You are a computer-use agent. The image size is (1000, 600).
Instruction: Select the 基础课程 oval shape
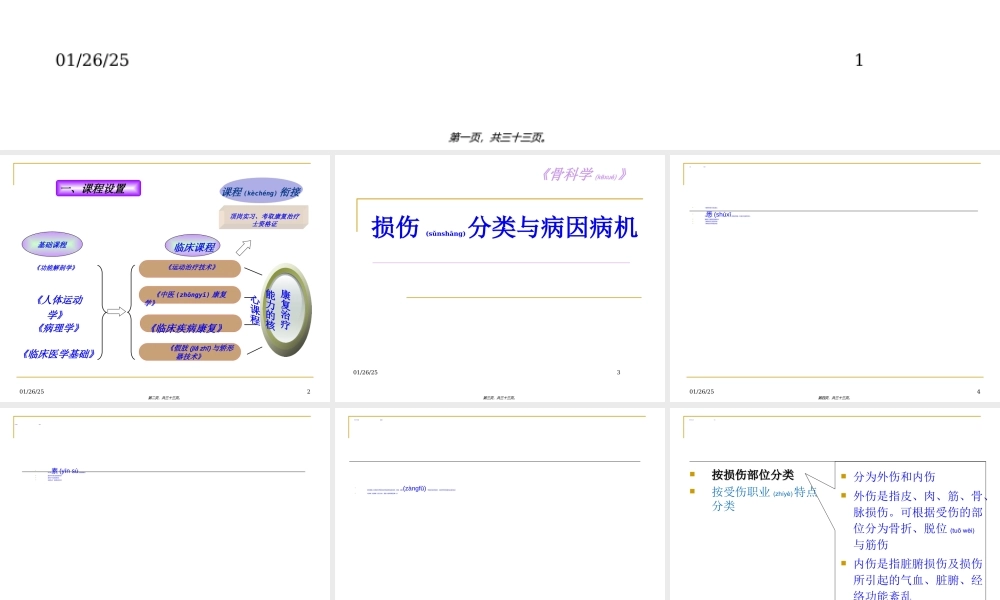point(52,244)
